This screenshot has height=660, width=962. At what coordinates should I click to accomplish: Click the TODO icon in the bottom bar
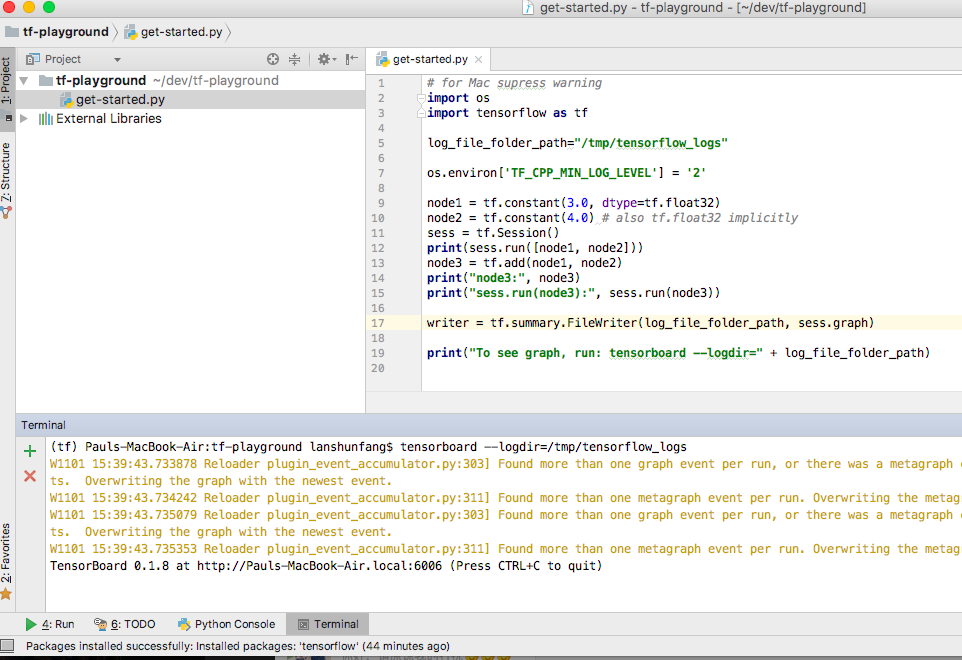pos(100,624)
